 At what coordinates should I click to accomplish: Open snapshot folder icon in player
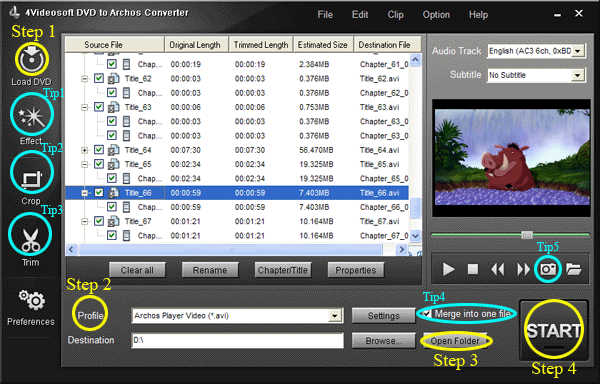click(x=573, y=269)
